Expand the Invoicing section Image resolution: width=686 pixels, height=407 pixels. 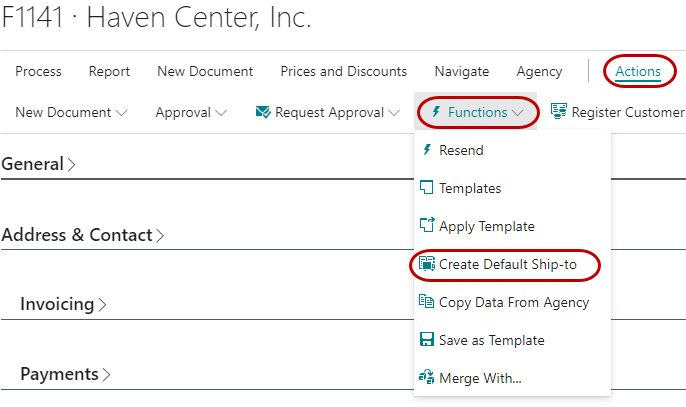click(x=63, y=304)
